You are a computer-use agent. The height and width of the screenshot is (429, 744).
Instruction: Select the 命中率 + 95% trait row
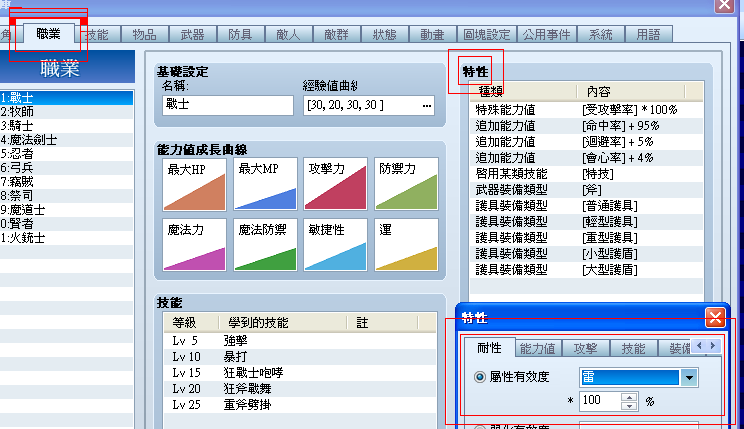pos(586,126)
